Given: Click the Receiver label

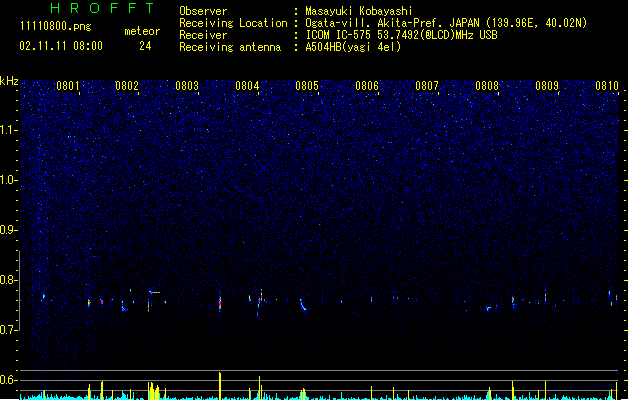Looking at the screenshot, I should coord(203,35).
